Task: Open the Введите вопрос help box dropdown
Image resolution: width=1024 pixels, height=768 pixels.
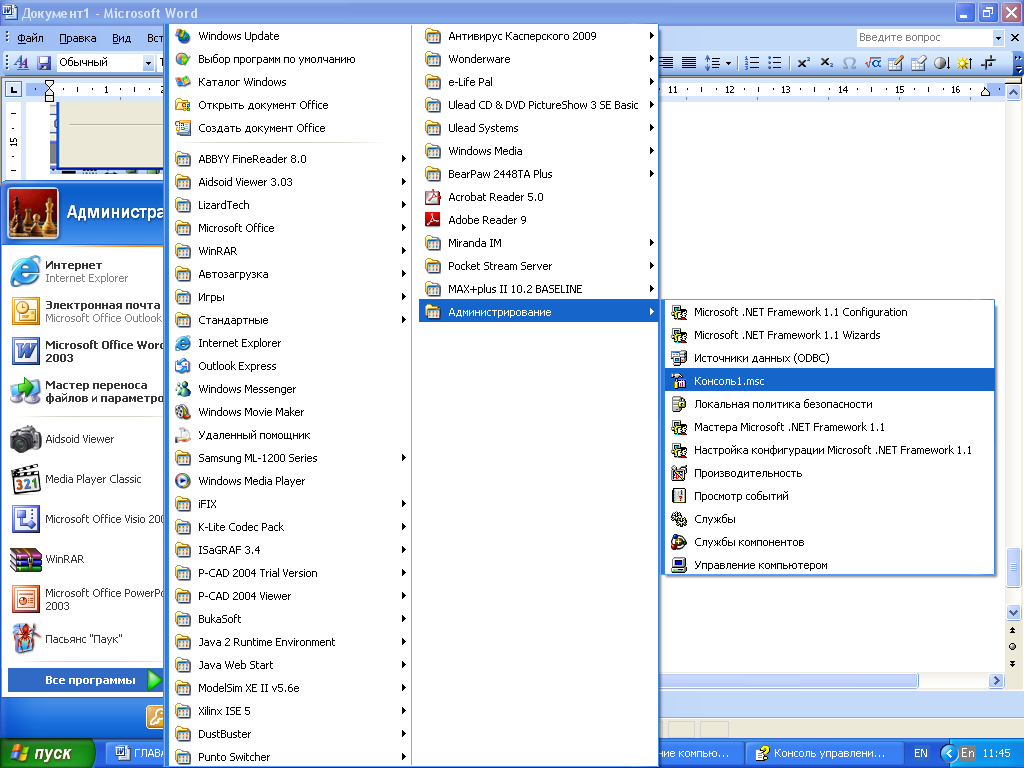Action: tap(997, 38)
